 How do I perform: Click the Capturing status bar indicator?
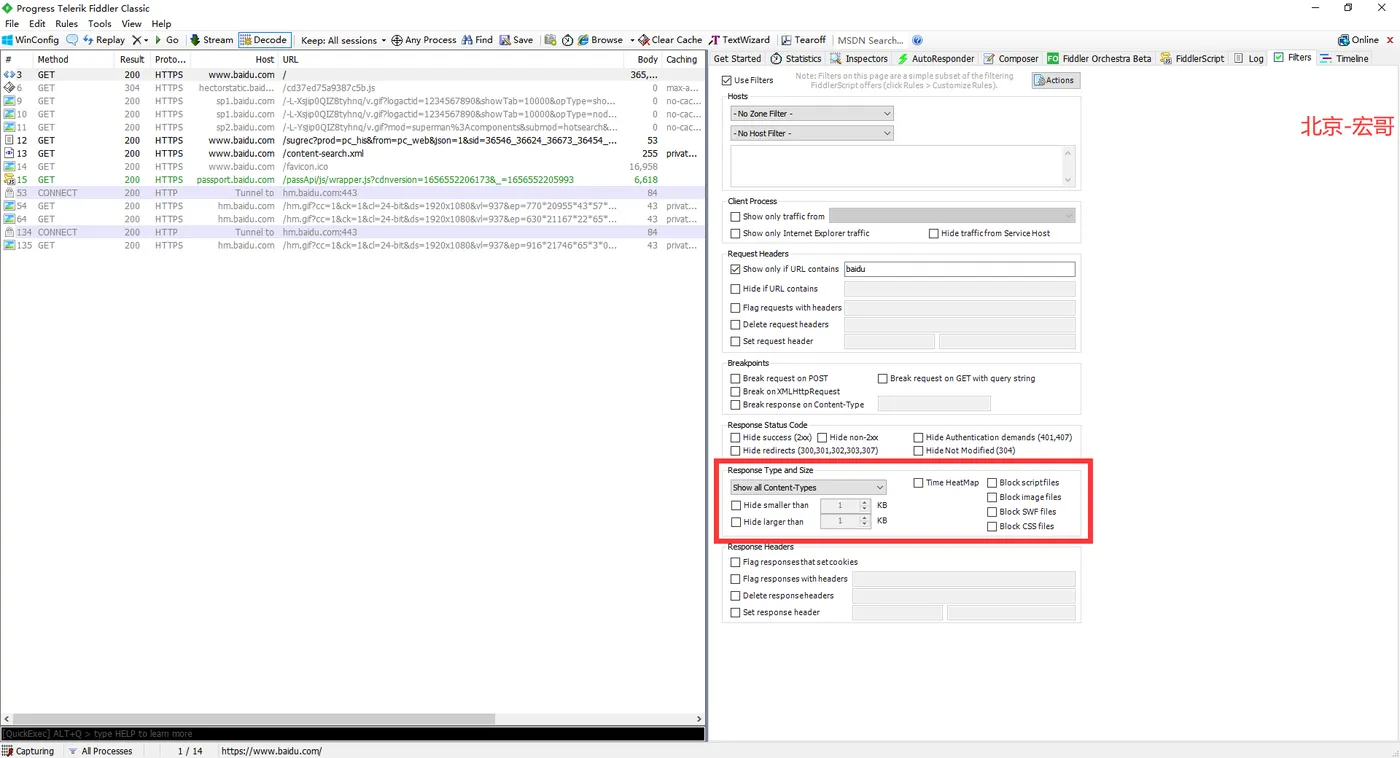28,751
